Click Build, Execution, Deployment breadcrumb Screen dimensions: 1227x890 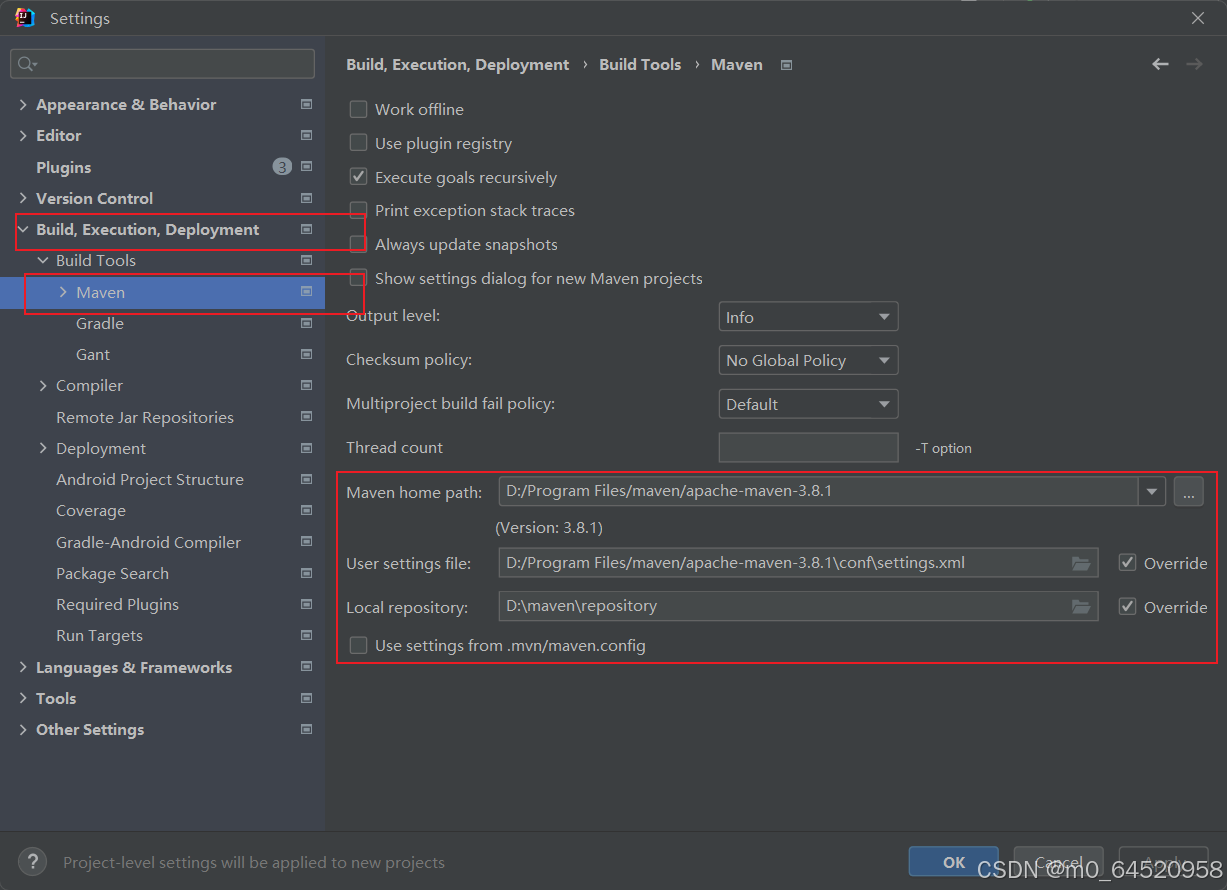pos(457,64)
